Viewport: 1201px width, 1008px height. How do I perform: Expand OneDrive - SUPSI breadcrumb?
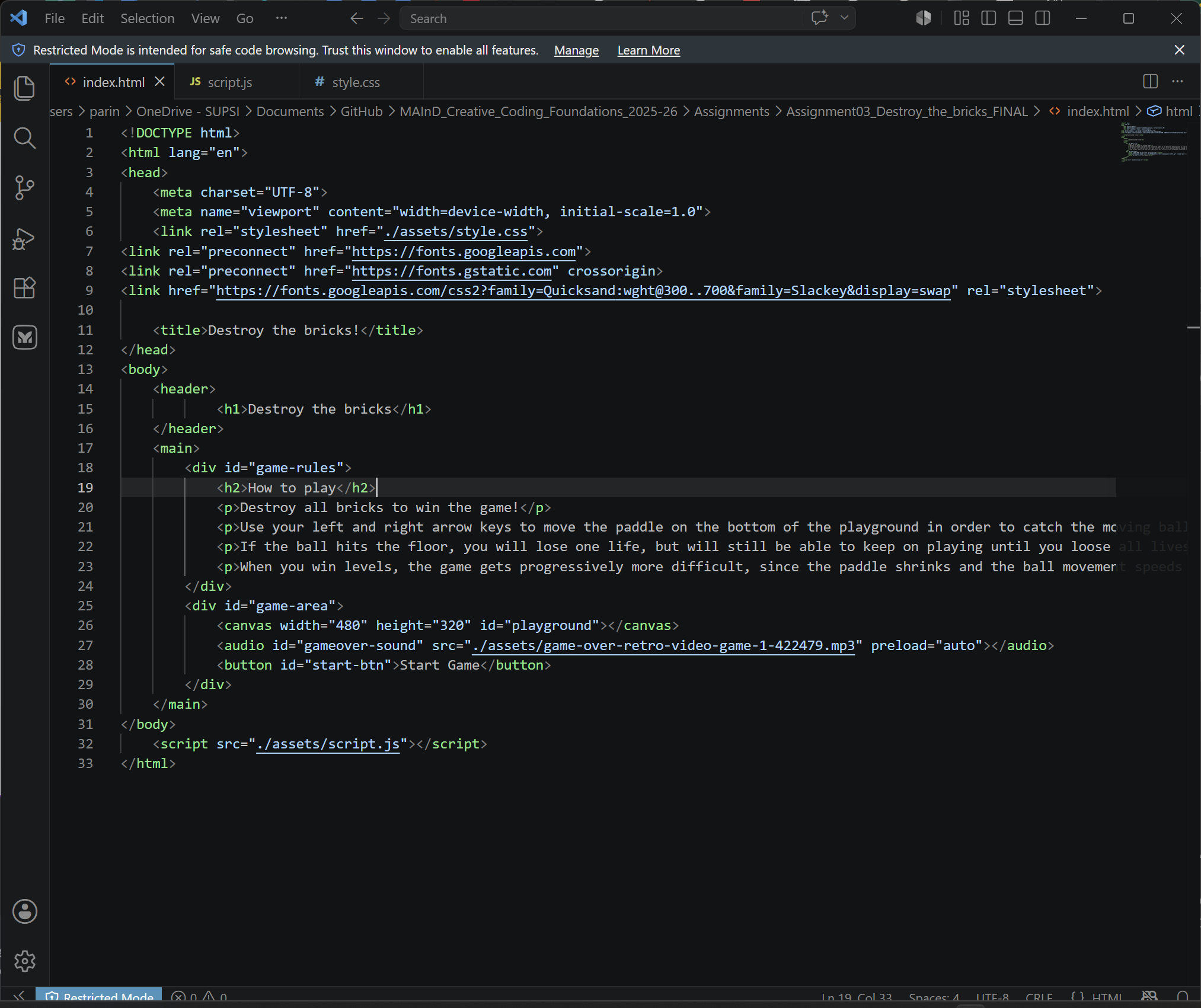[188, 111]
